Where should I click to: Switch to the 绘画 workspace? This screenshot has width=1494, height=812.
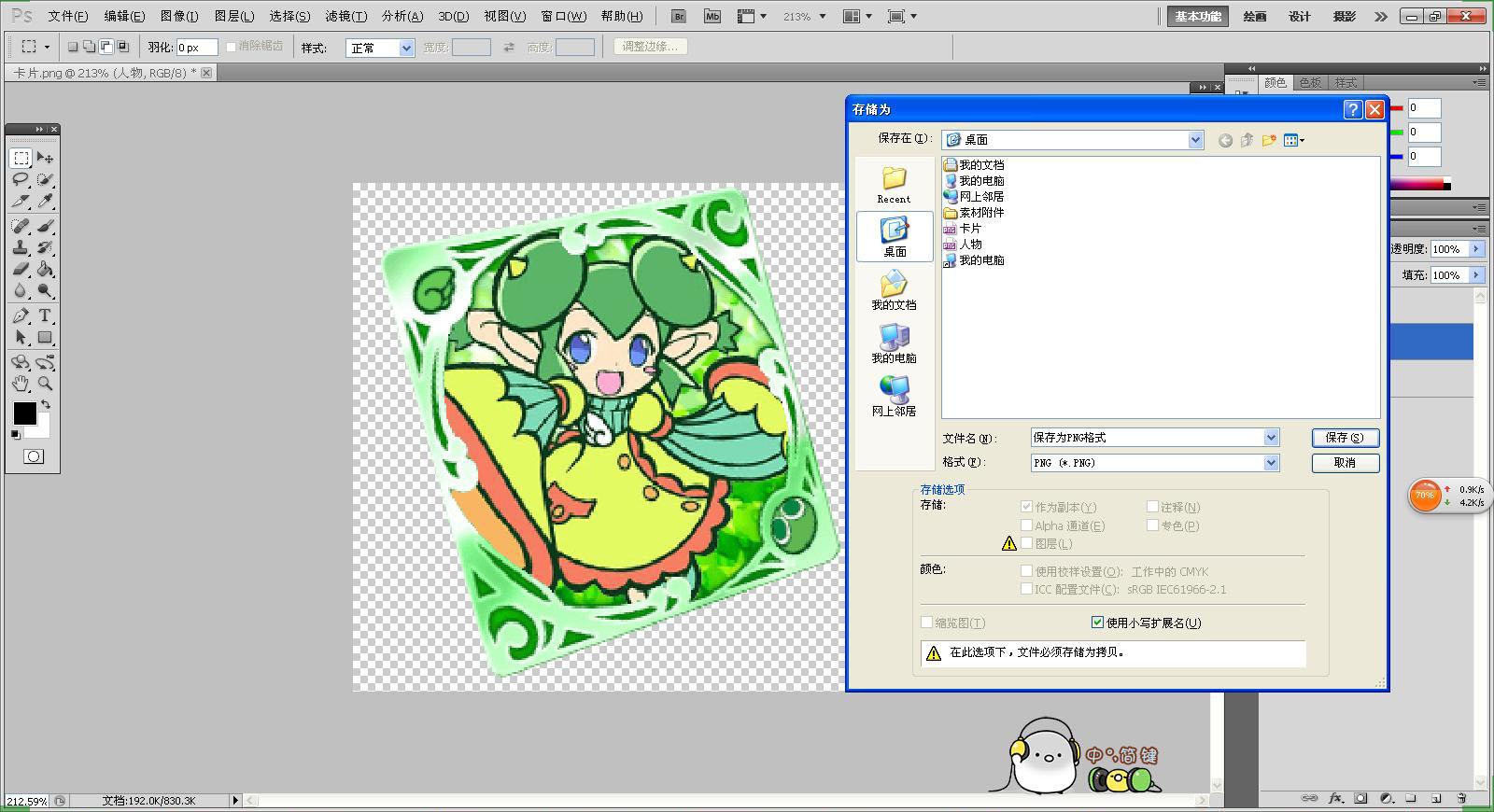(1255, 17)
